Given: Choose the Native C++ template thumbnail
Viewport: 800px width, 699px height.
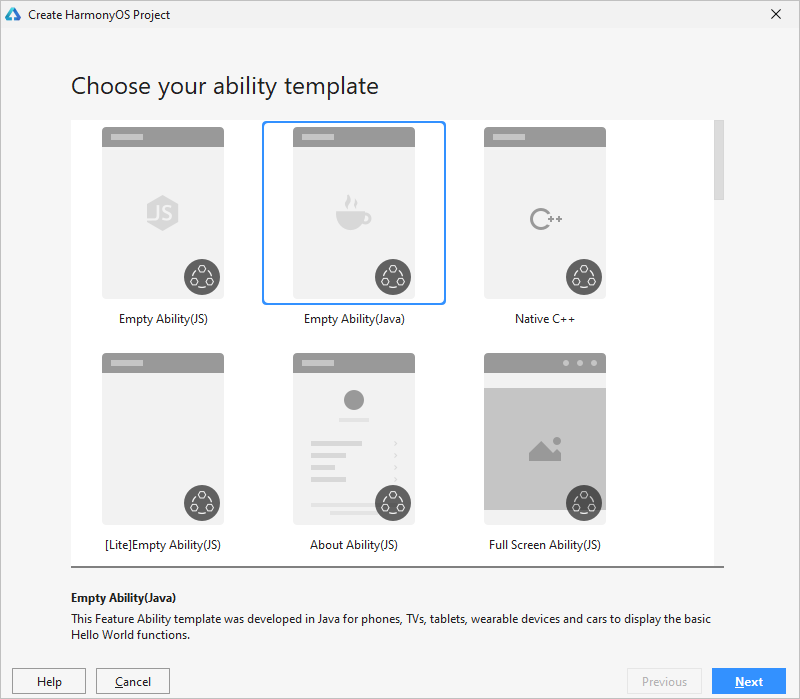Looking at the screenshot, I should (545, 213).
